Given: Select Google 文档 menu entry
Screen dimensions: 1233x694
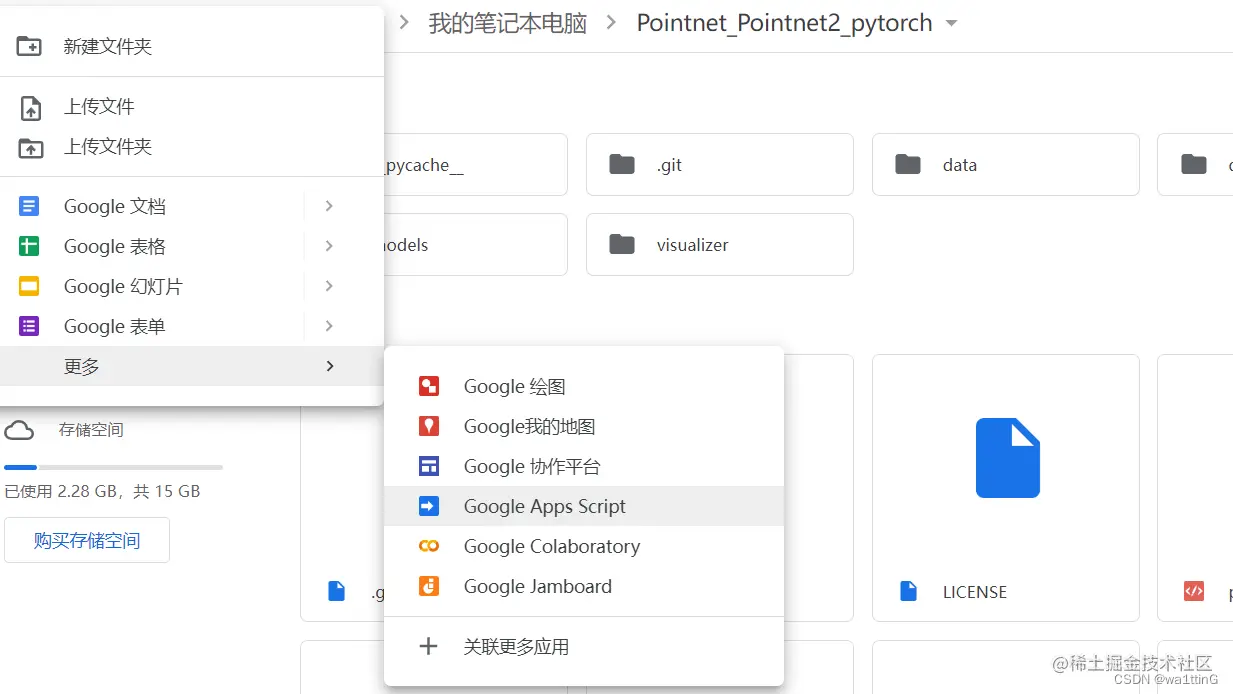Looking at the screenshot, I should (192, 207).
